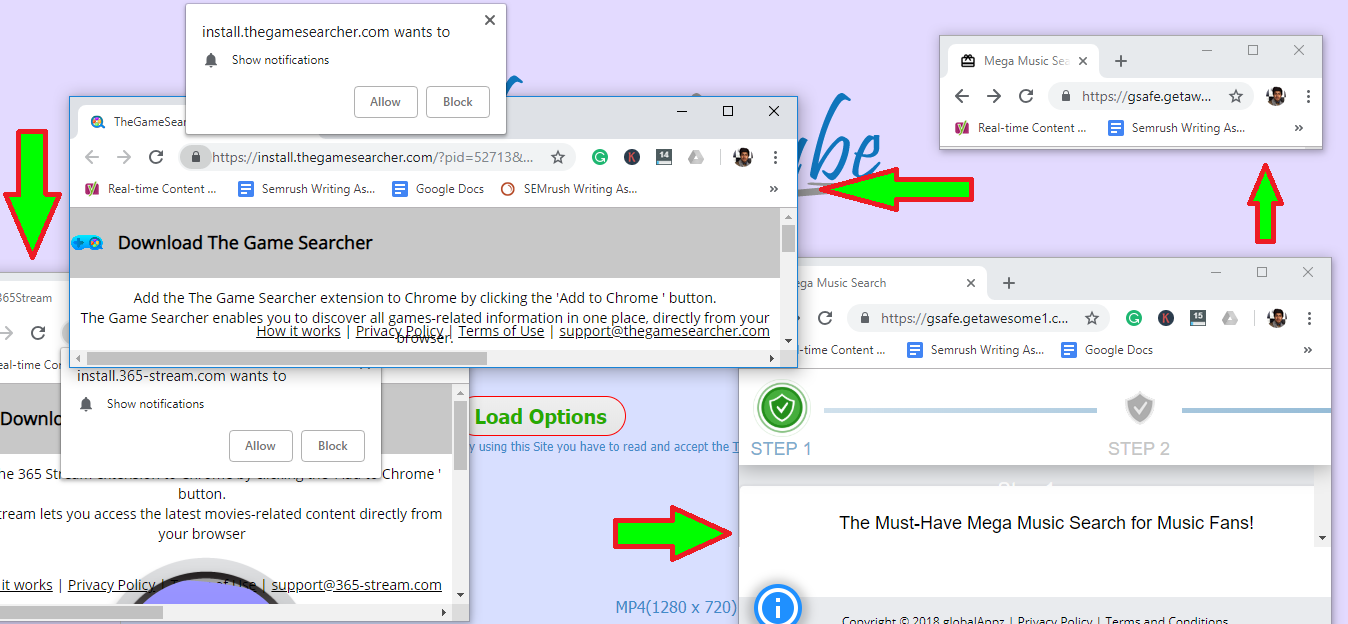Open Real-time Content bookmark in small Mega Music window
Image resolution: width=1348 pixels, height=624 pixels.
1020,128
